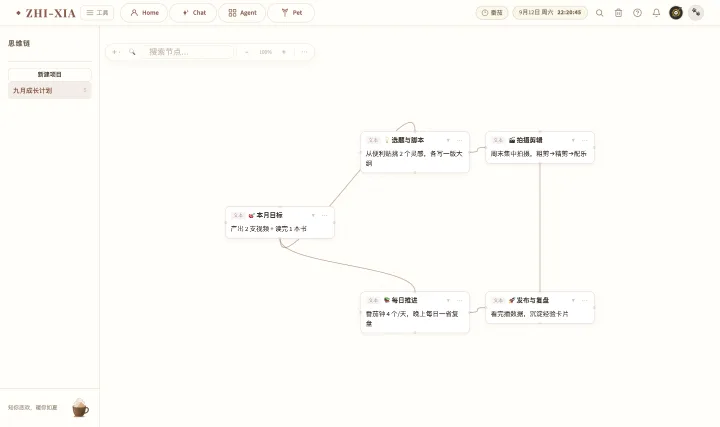720x427 pixels.
Task: Click the 发布与复盘 node body text
Action: (x=529, y=314)
